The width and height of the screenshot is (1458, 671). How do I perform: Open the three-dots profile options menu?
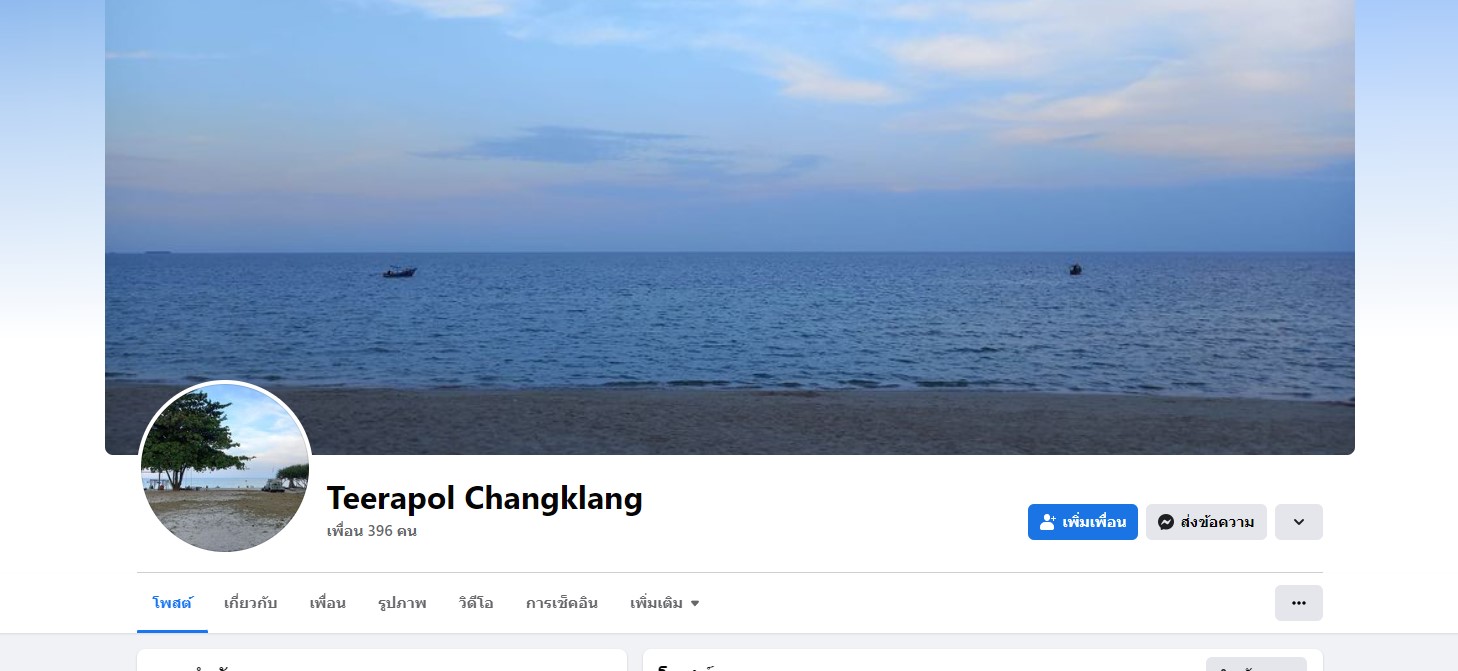pyautogui.click(x=1298, y=603)
